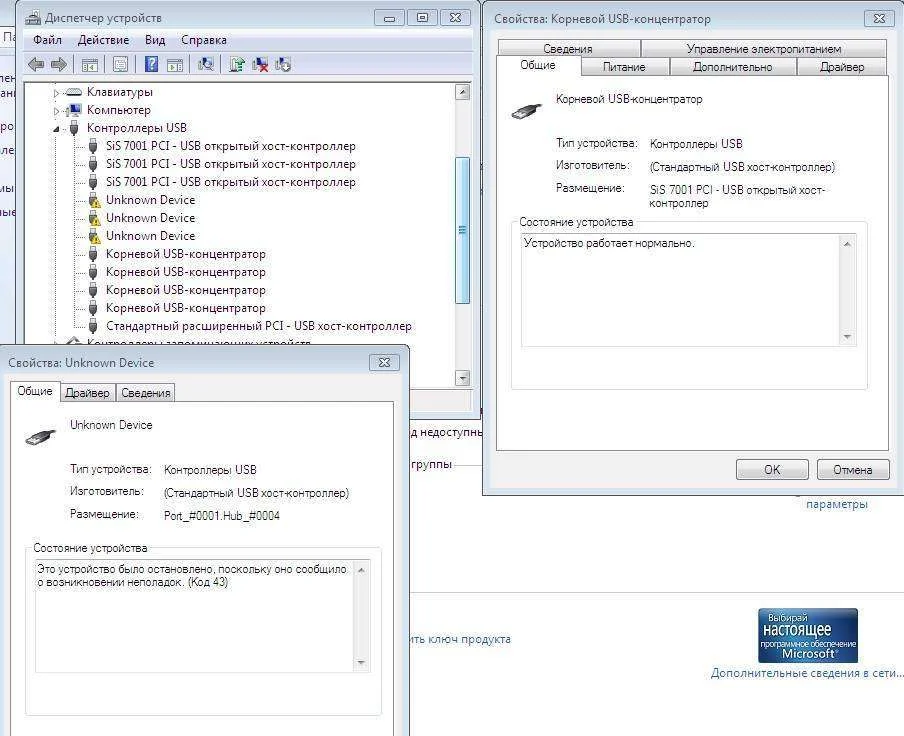Image resolution: width=904 pixels, height=736 pixels.
Task: Collapse the Контроллеры USB tree node
Action: coord(56,129)
